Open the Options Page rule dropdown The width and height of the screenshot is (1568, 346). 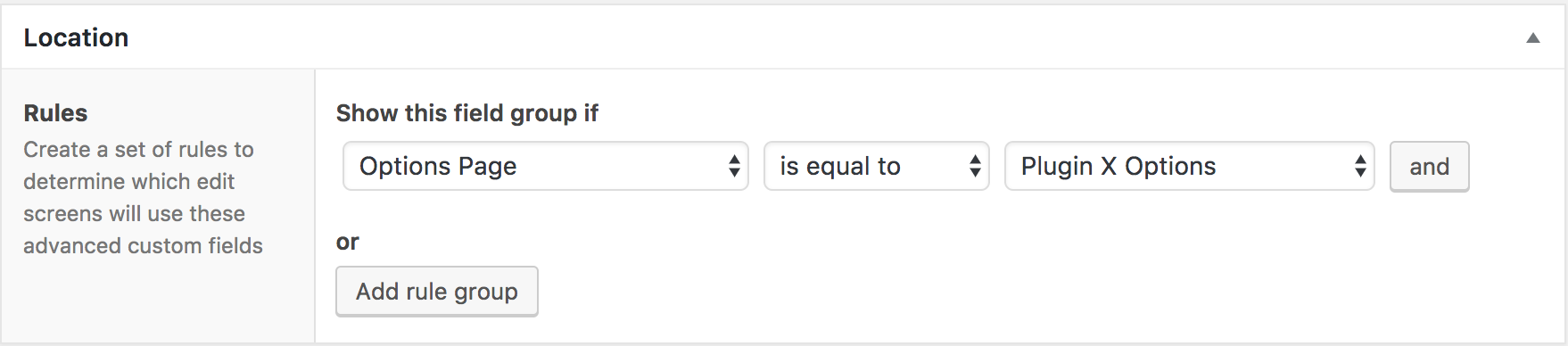tap(545, 166)
